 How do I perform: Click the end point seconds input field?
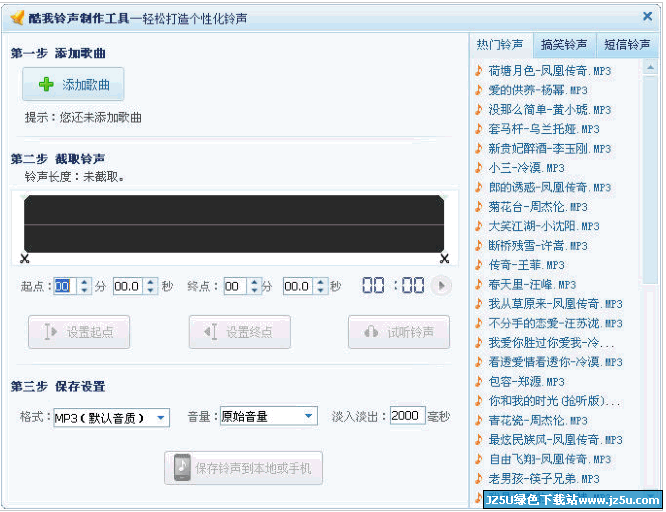[x=298, y=286]
